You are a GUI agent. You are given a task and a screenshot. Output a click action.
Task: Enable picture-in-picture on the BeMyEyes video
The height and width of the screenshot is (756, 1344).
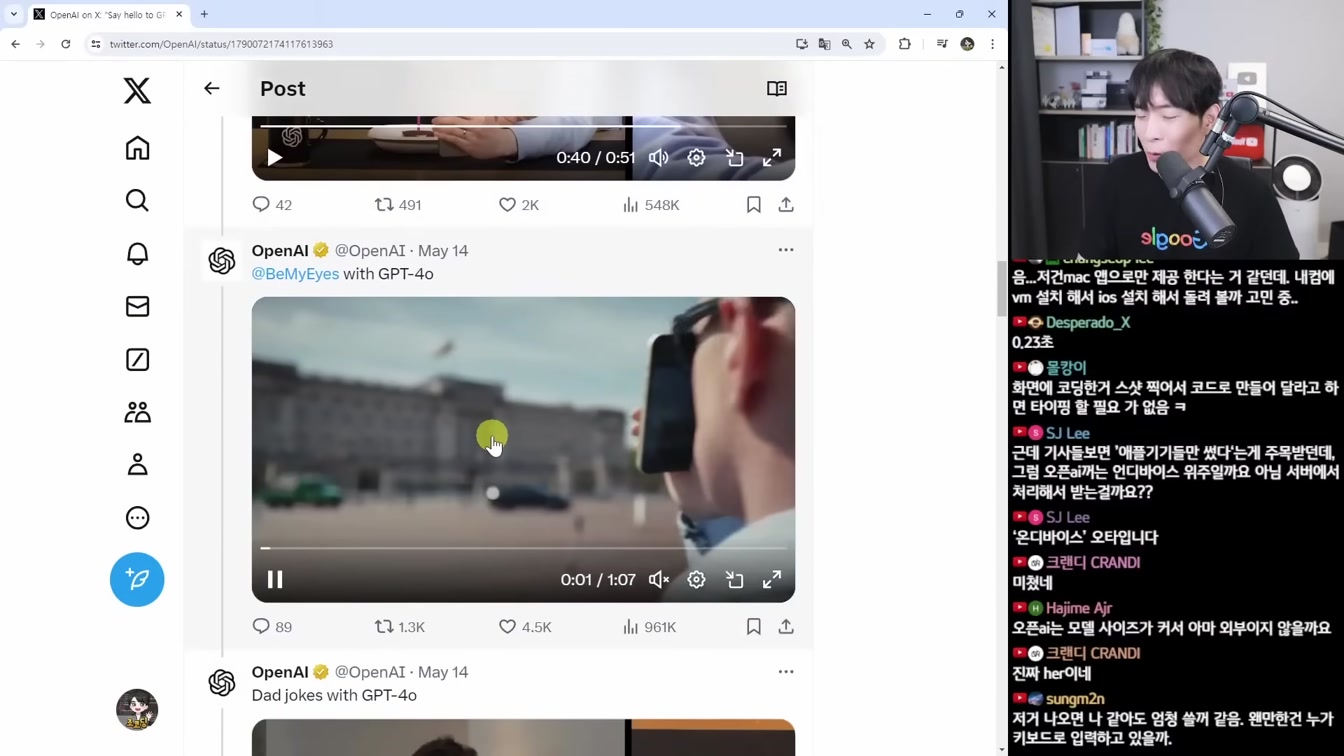[x=735, y=580]
